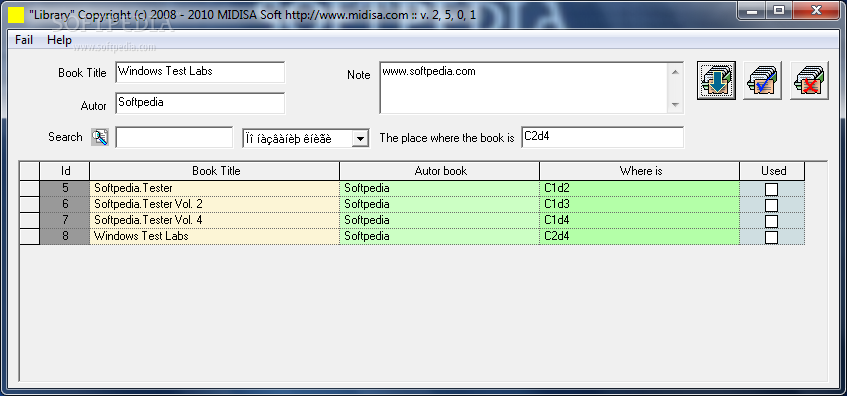
Task: Click Note scrollbar down arrow
Action: (675, 105)
